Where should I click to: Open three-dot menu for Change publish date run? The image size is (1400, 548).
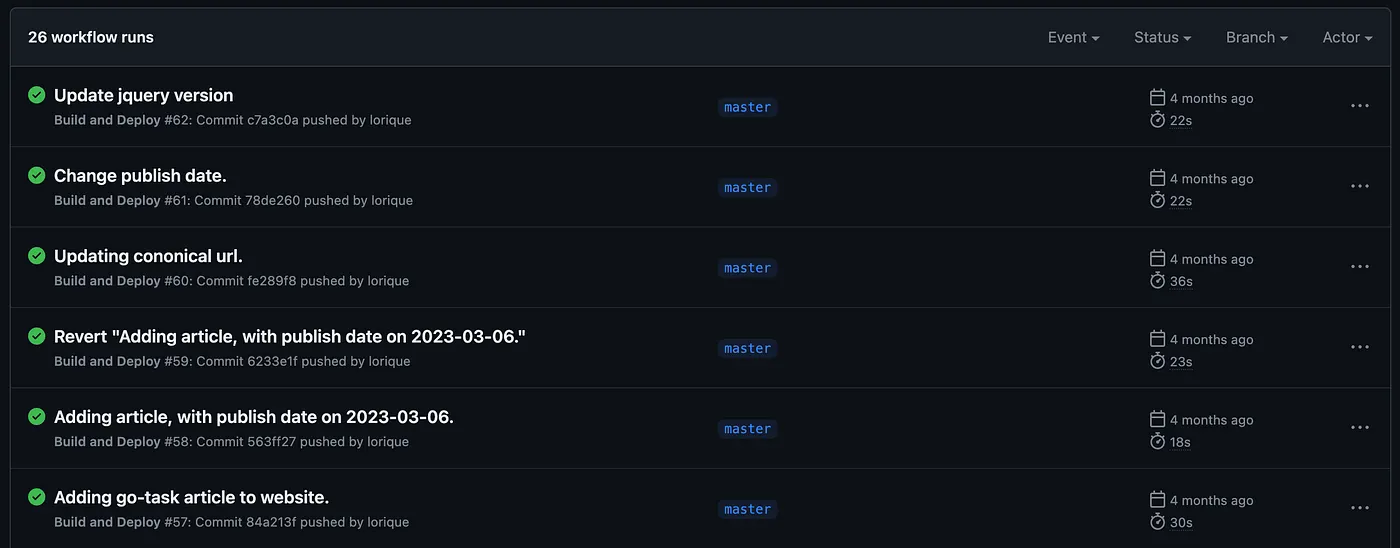coord(1359,186)
